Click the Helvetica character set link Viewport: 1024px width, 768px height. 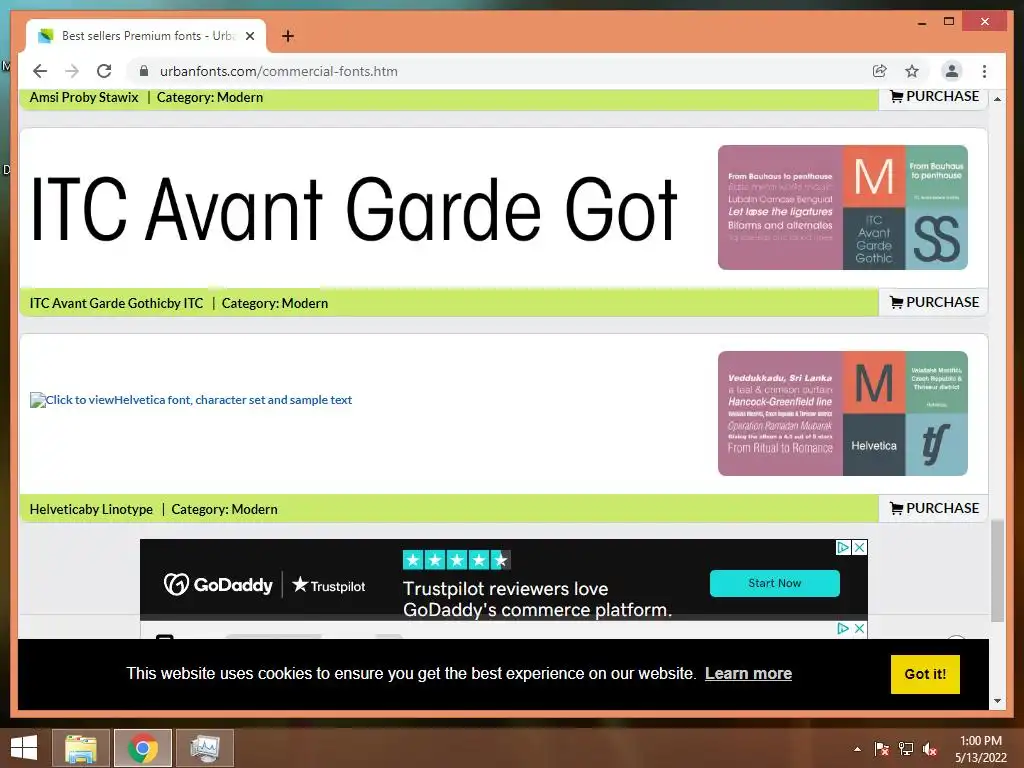pyautogui.click(x=191, y=400)
